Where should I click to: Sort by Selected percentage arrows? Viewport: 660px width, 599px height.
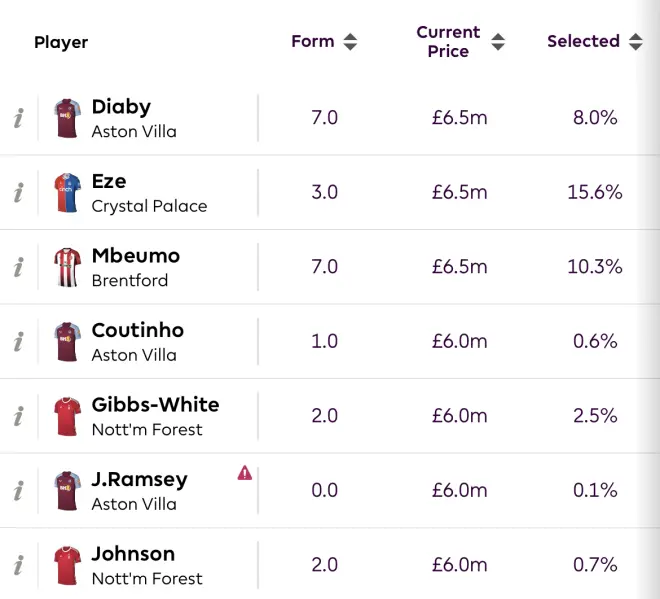tap(636, 42)
